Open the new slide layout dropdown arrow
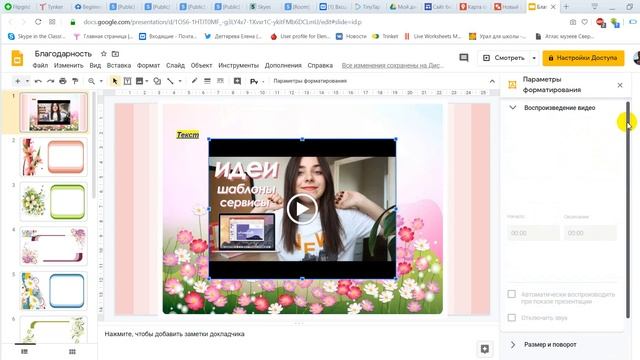640x360 pixels. point(27,81)
